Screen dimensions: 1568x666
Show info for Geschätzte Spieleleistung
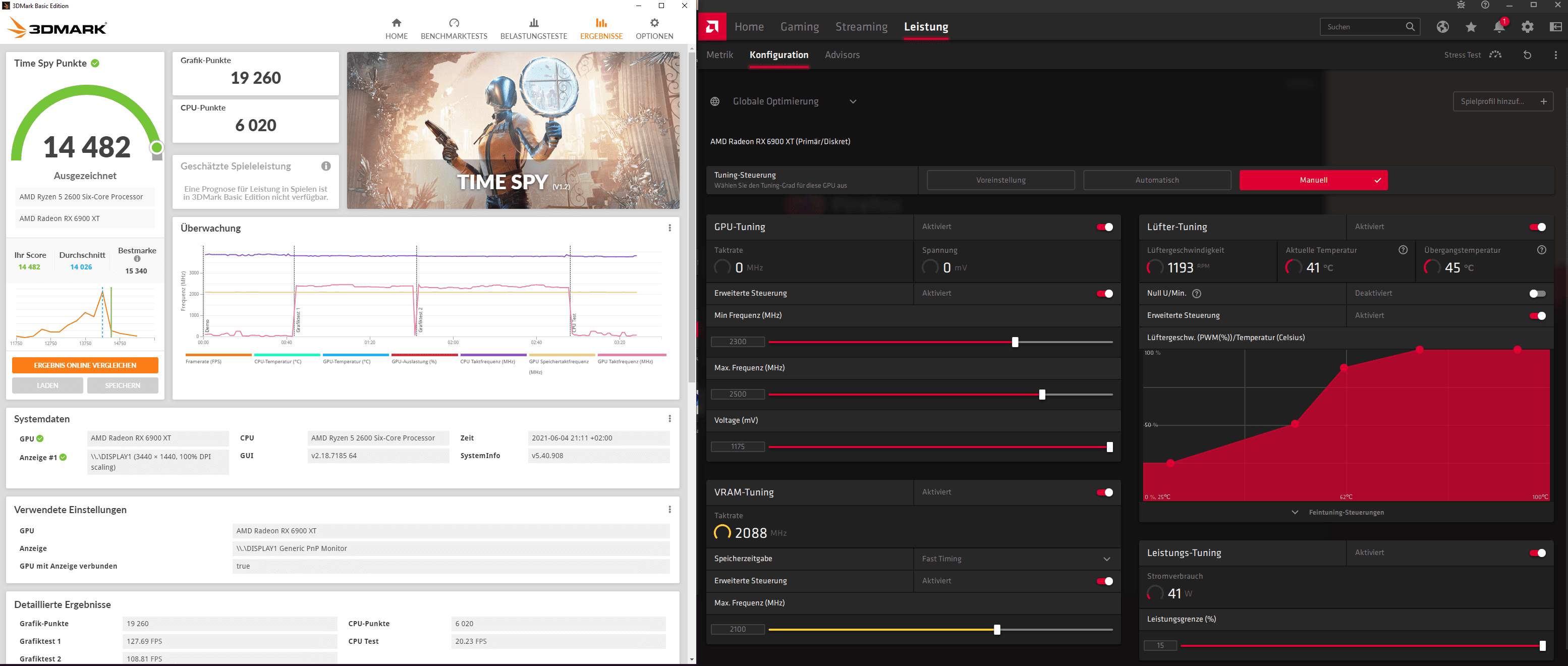(326, 165)
